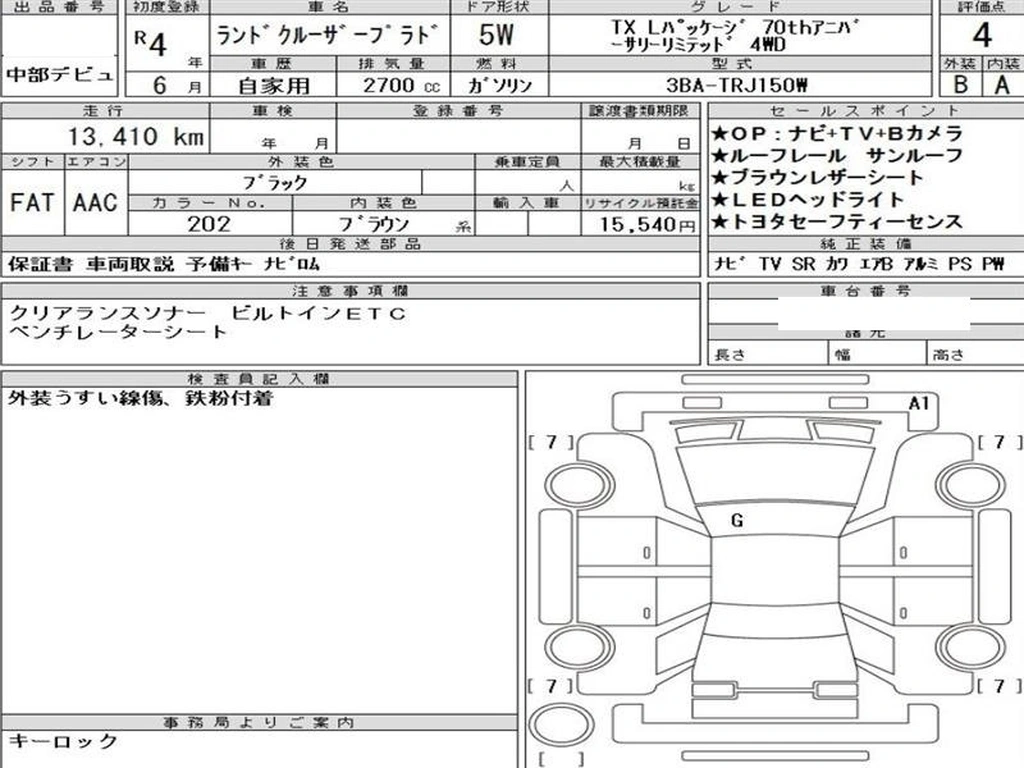The image size is (1024, 768).
Task: Click 保証書 in later-shipped parts
Action: click(x=40, y=264)
